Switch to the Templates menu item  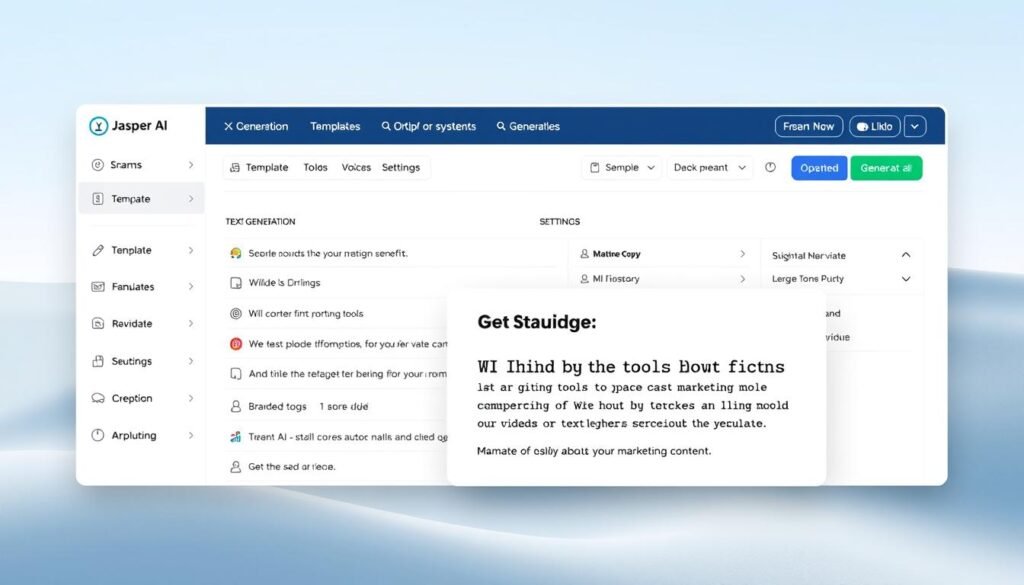tap(334, 126)
